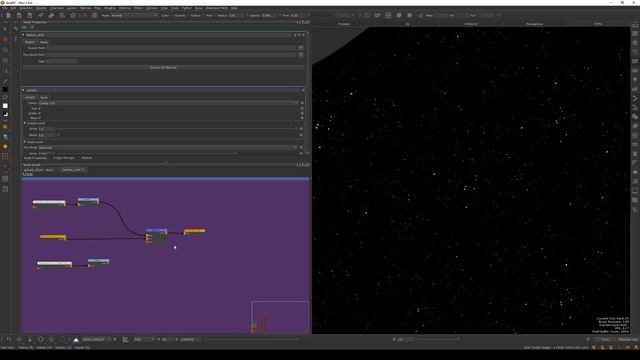Screen dimensions: 640x360
Task: Click the Opacity brush property button
Action: [180, 16]
